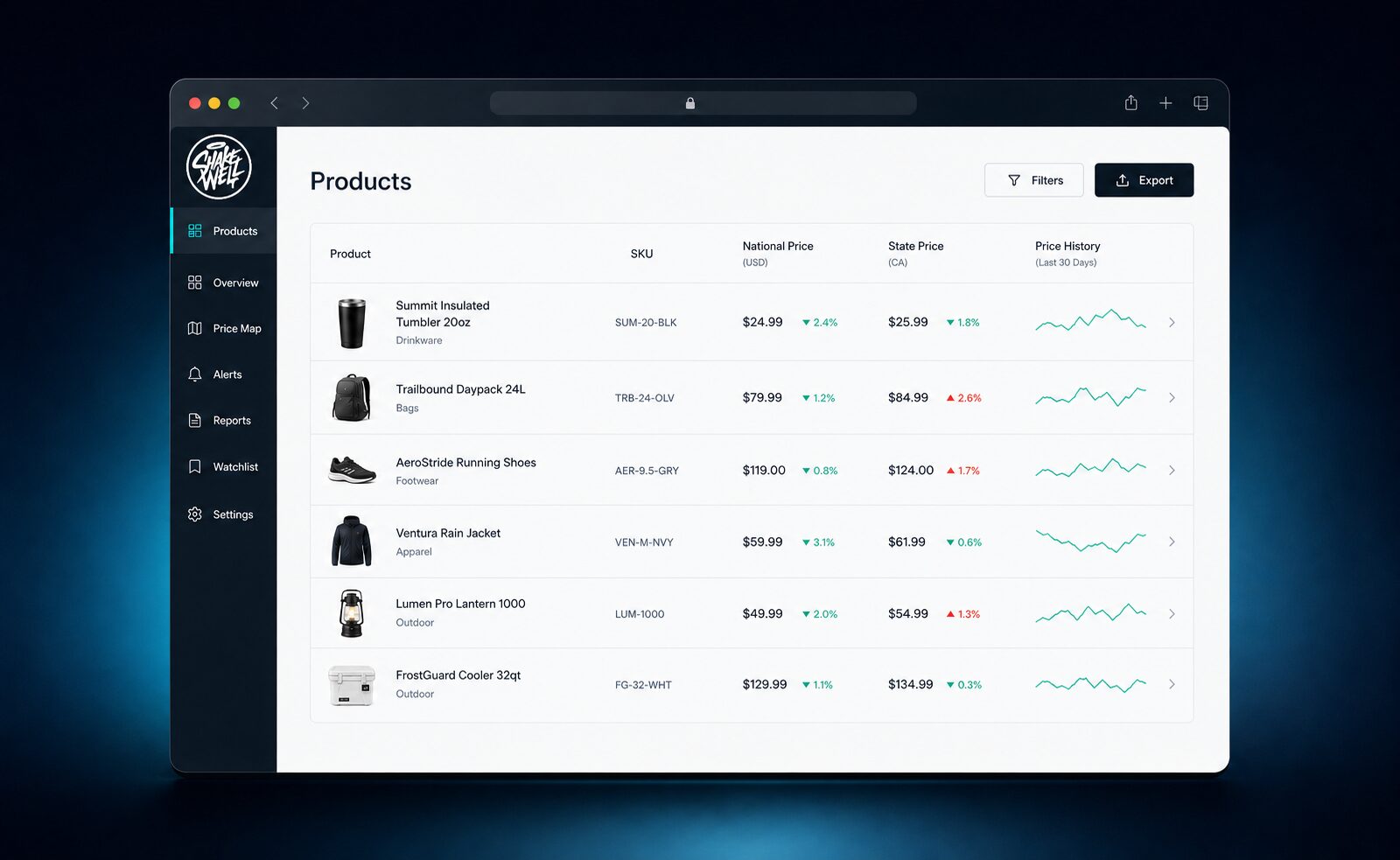The width and height of the screenshot is (1400, 860).
Task: Expand the Trailbound Daypack row chevron
Action: pos(1172,398)
